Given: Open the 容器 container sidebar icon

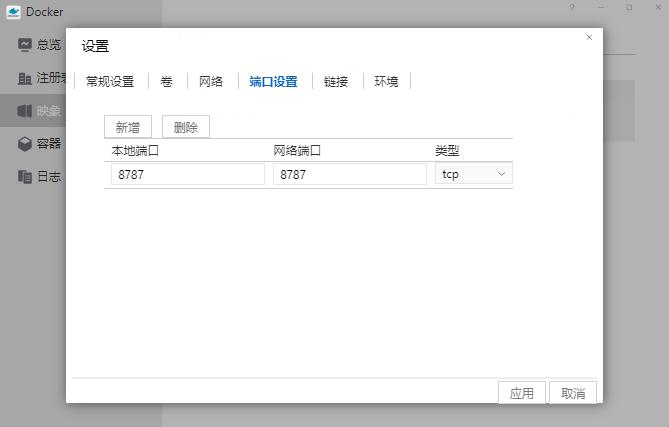Looking at the screenshot, I should (x=25, y=144).
